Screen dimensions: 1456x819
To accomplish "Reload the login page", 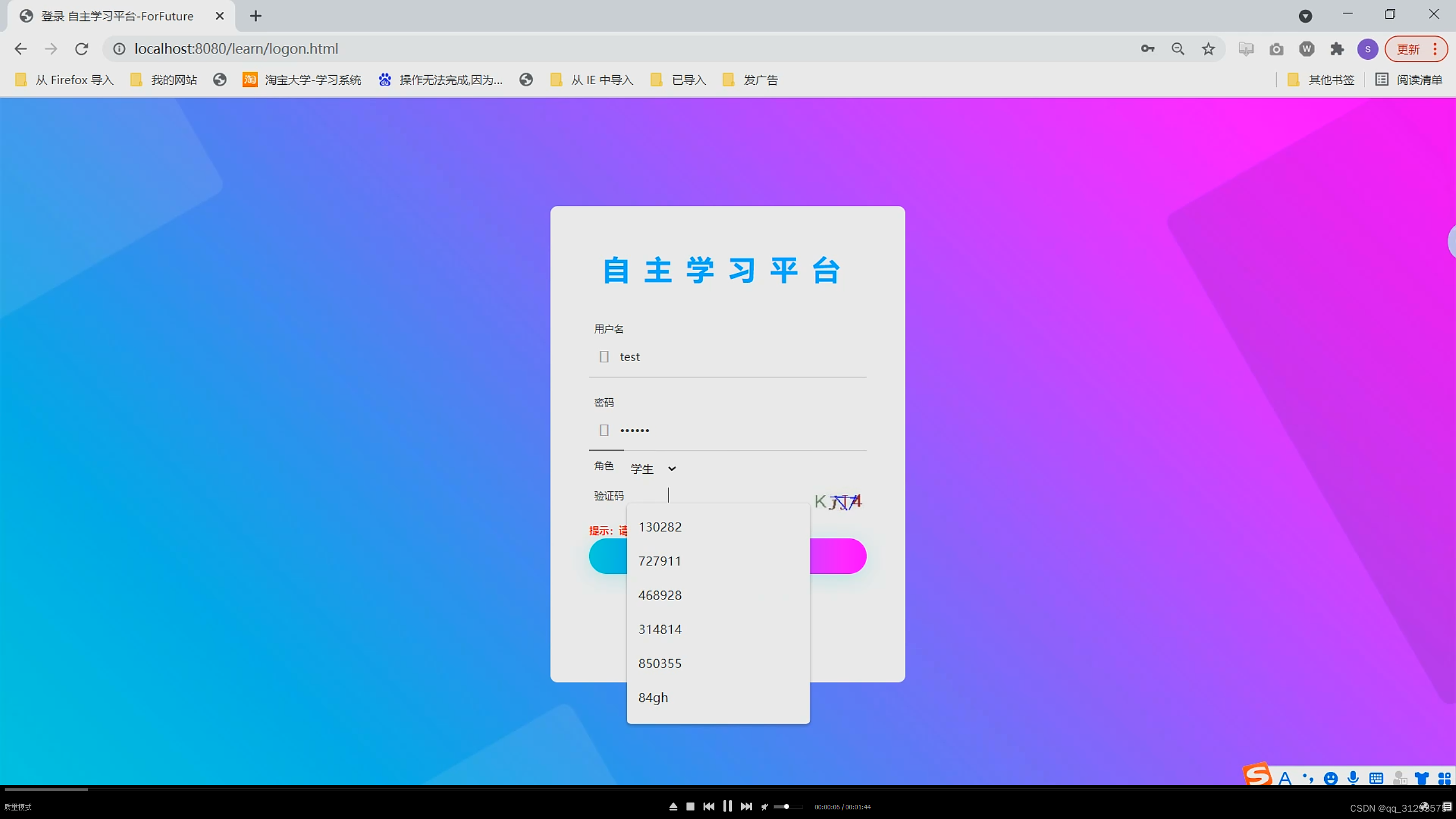I will point(81,49).
